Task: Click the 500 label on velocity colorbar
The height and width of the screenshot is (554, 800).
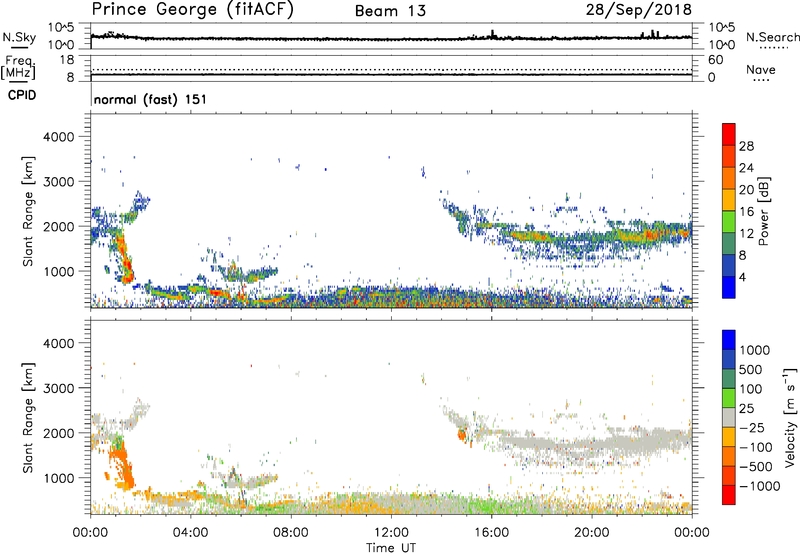Action: point(750,369)
